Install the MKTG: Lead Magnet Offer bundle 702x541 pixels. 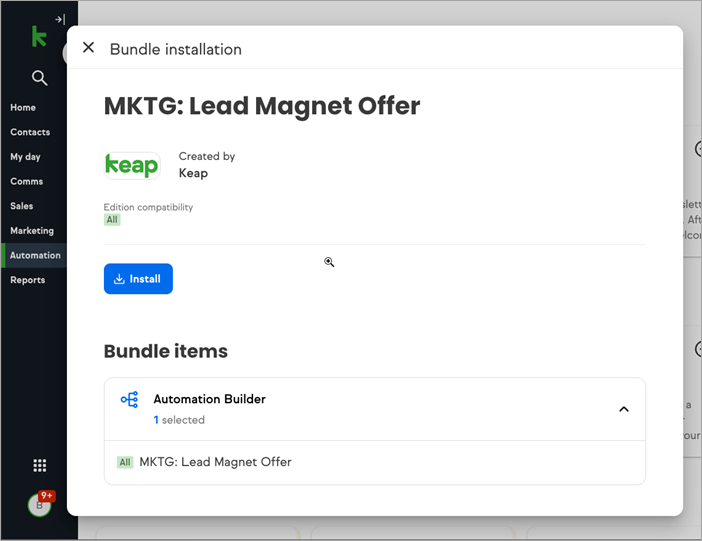coord(138,279)
